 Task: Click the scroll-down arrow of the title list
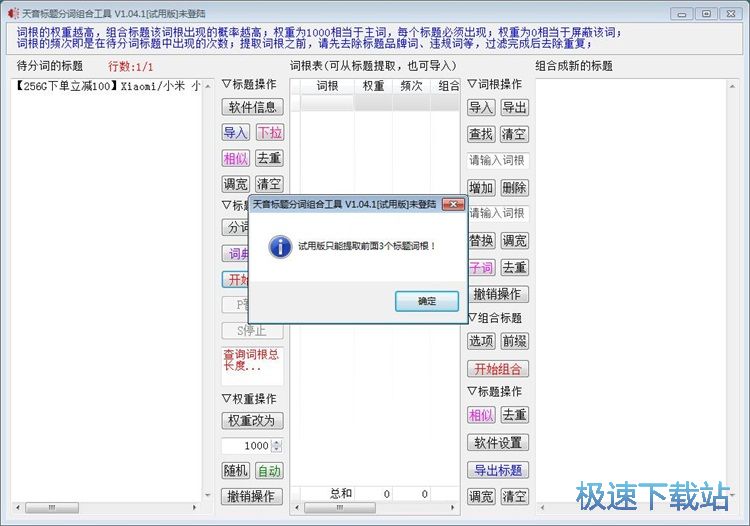pyautogui.click(x=208, y=495)
